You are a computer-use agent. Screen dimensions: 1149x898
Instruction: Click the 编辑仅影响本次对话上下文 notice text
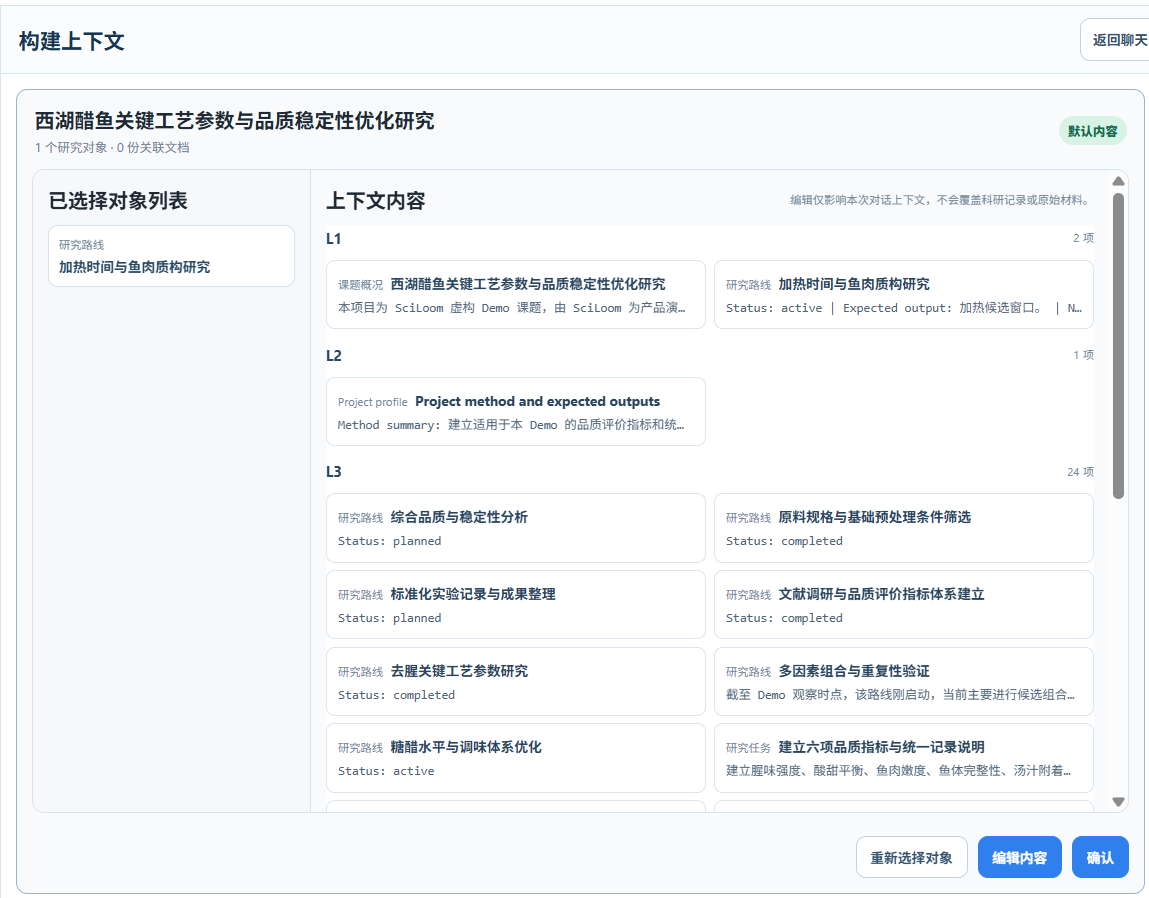click(942, 200)
